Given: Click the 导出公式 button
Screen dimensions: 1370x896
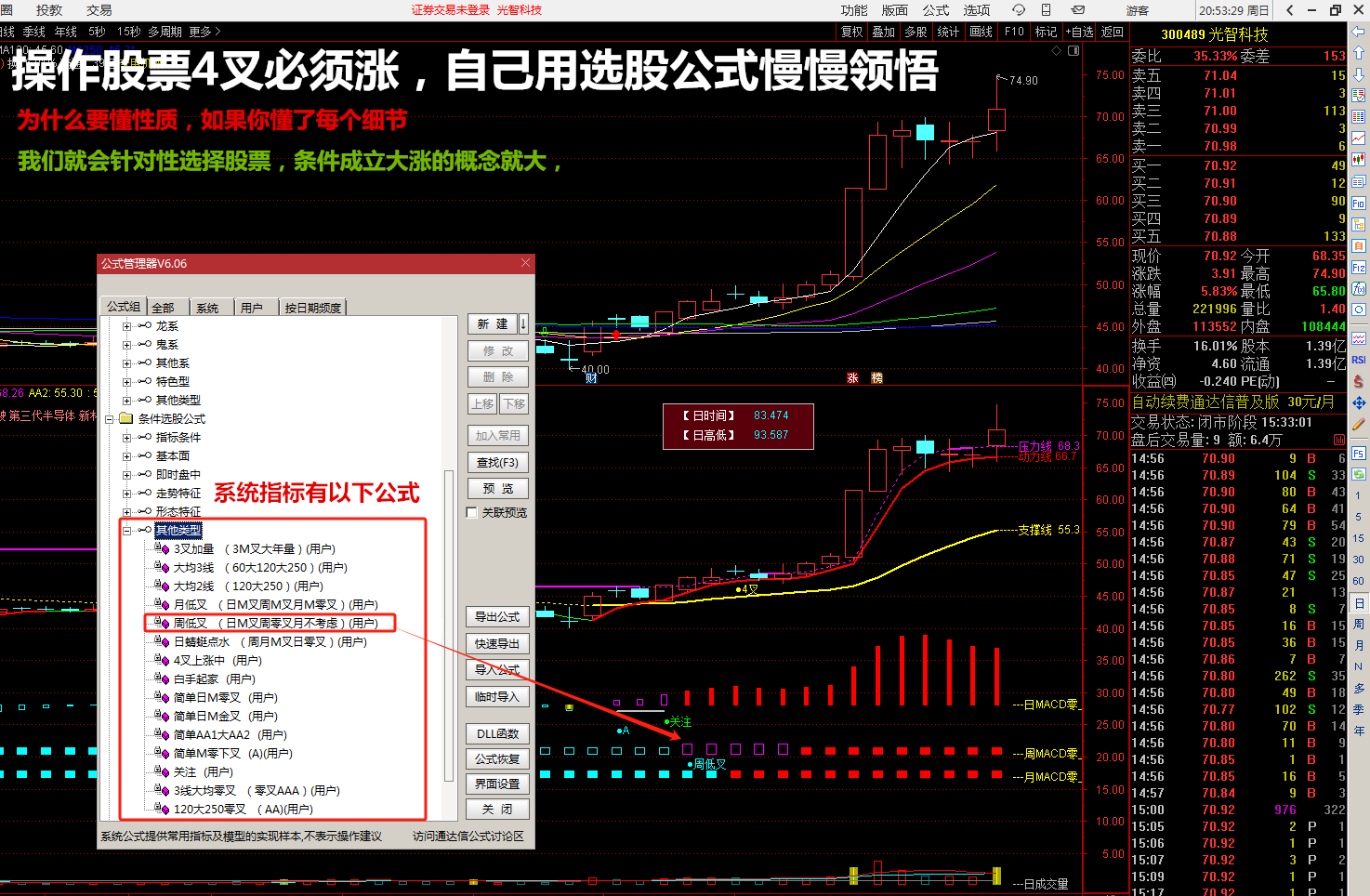Looking at the screenshot, I should pos(497,617).
